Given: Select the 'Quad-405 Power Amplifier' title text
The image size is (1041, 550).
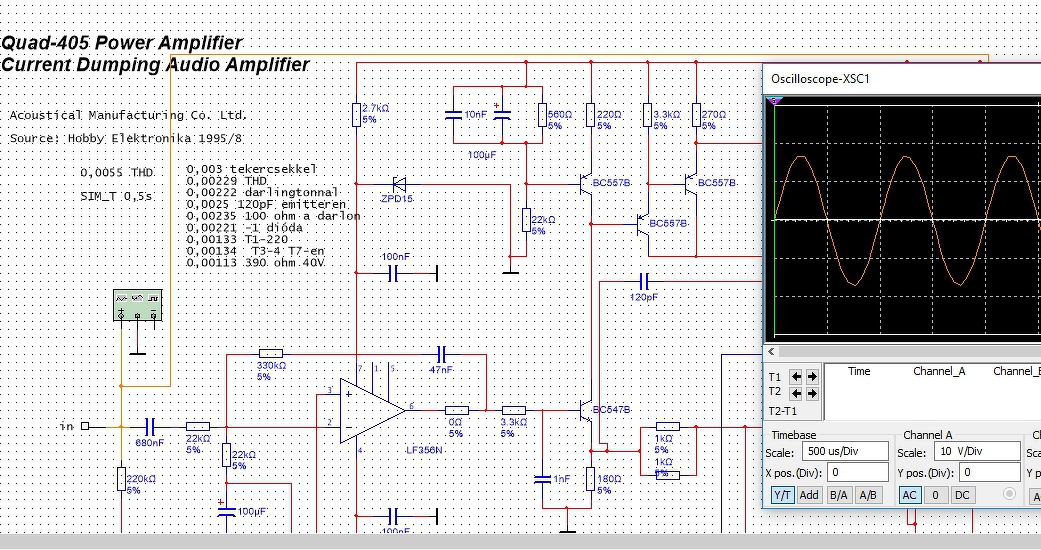Looking at the screenshot, I should click(122, 43).
